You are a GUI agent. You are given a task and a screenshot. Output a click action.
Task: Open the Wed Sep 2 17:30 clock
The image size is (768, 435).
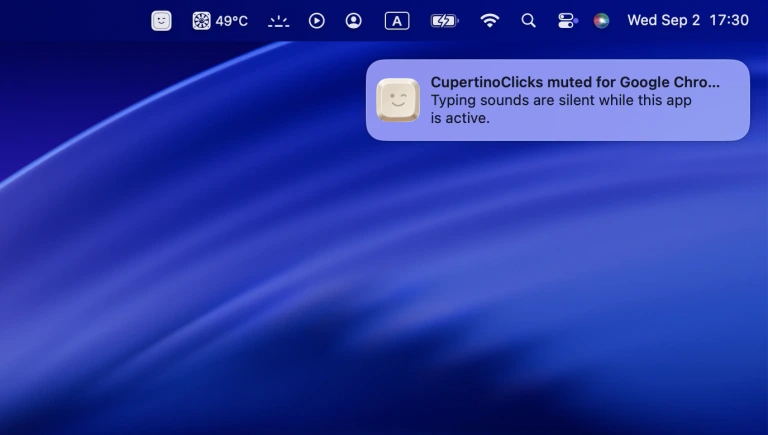click(x=688, y=20)
